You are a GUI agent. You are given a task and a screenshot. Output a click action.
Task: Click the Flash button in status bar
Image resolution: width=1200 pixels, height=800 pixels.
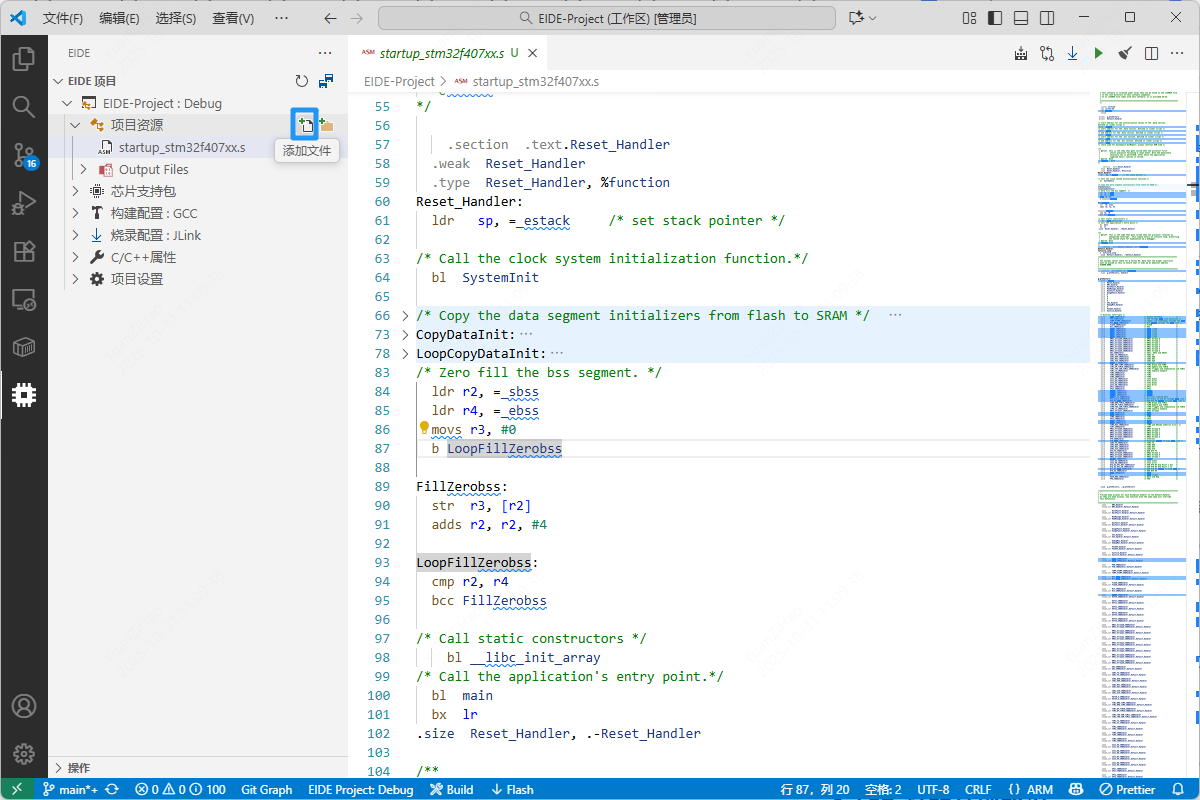tap(512, 789)
